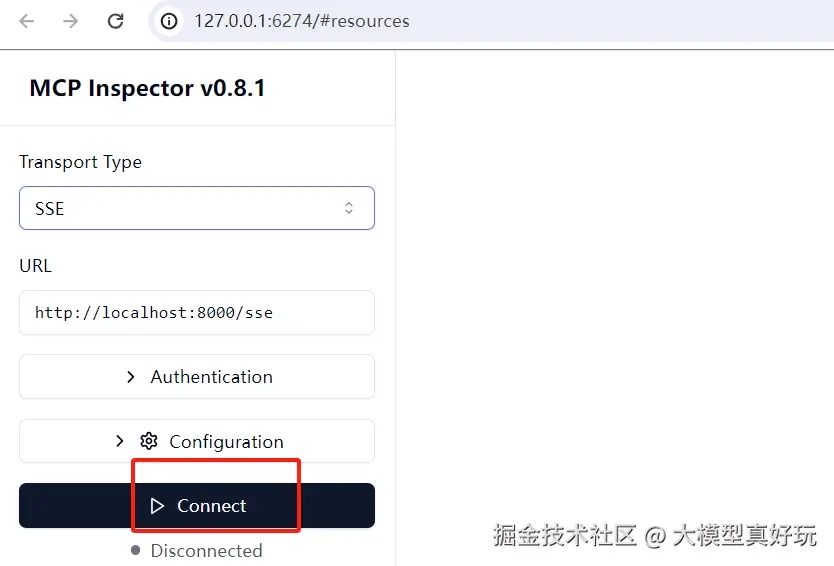Open the Transport Type SSE dropdown
This screenshot has width=834, height=566.
click(197, 208)
